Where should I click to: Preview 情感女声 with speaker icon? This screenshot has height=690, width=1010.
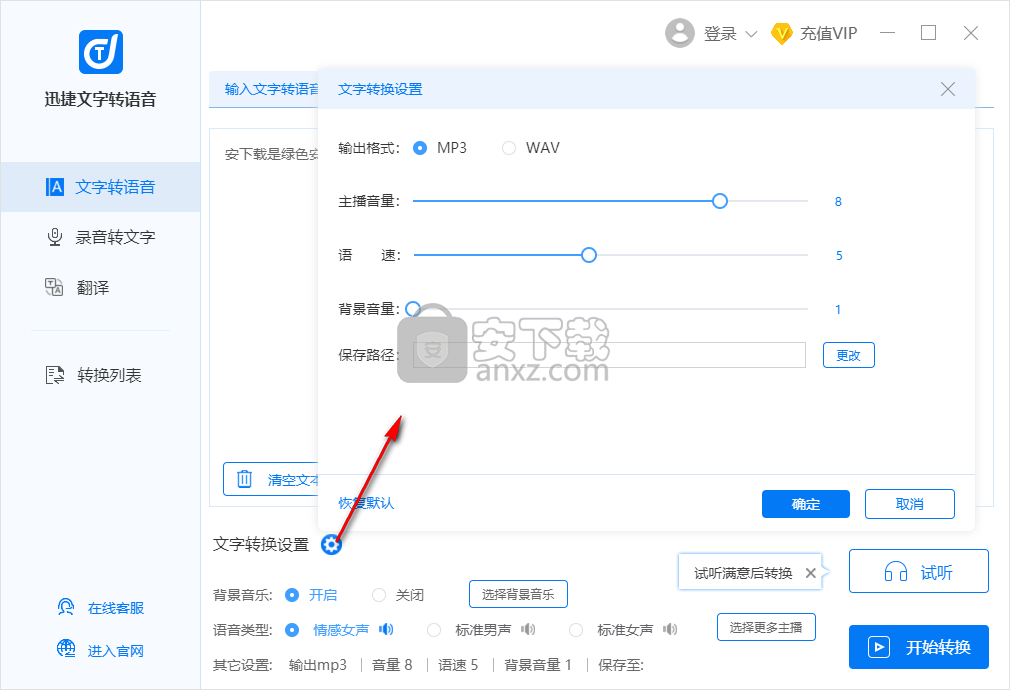tap(386, 629)
